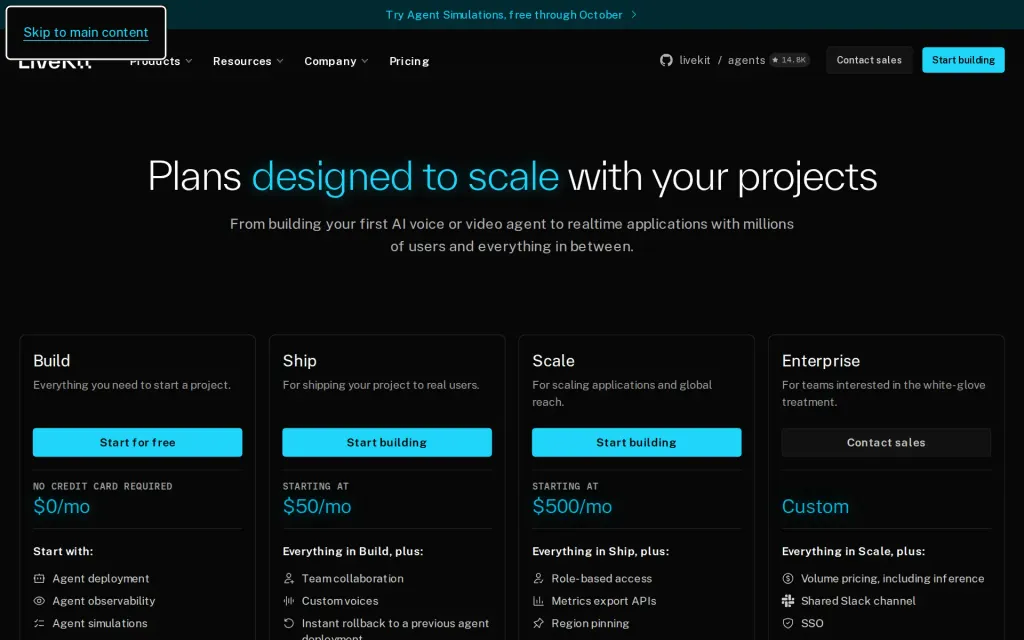Click Everything in Ship, plus: heading
Image resolution: width=1024 pixels, height=640 pixels.
(600, 551)
